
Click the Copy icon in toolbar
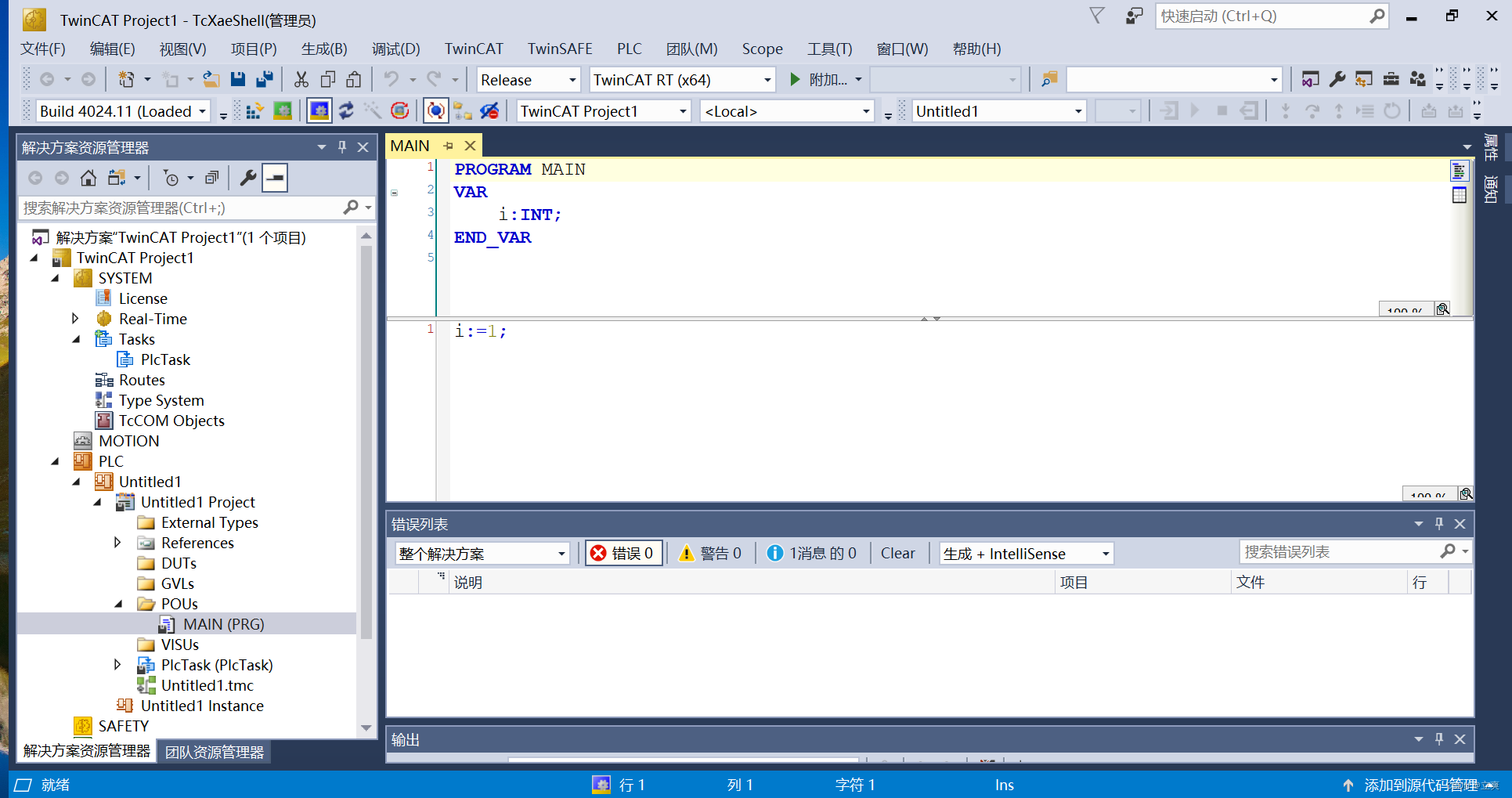click(328, 79)
